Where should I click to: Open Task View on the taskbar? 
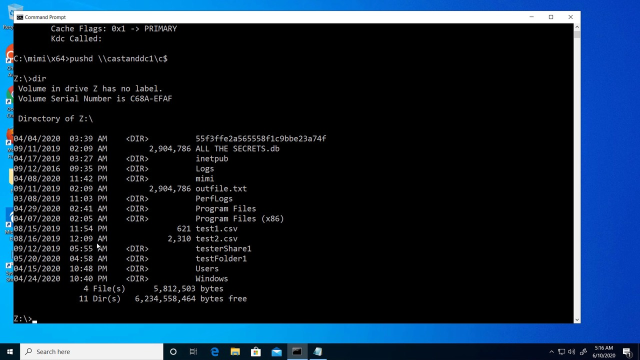tap(193, 351)
